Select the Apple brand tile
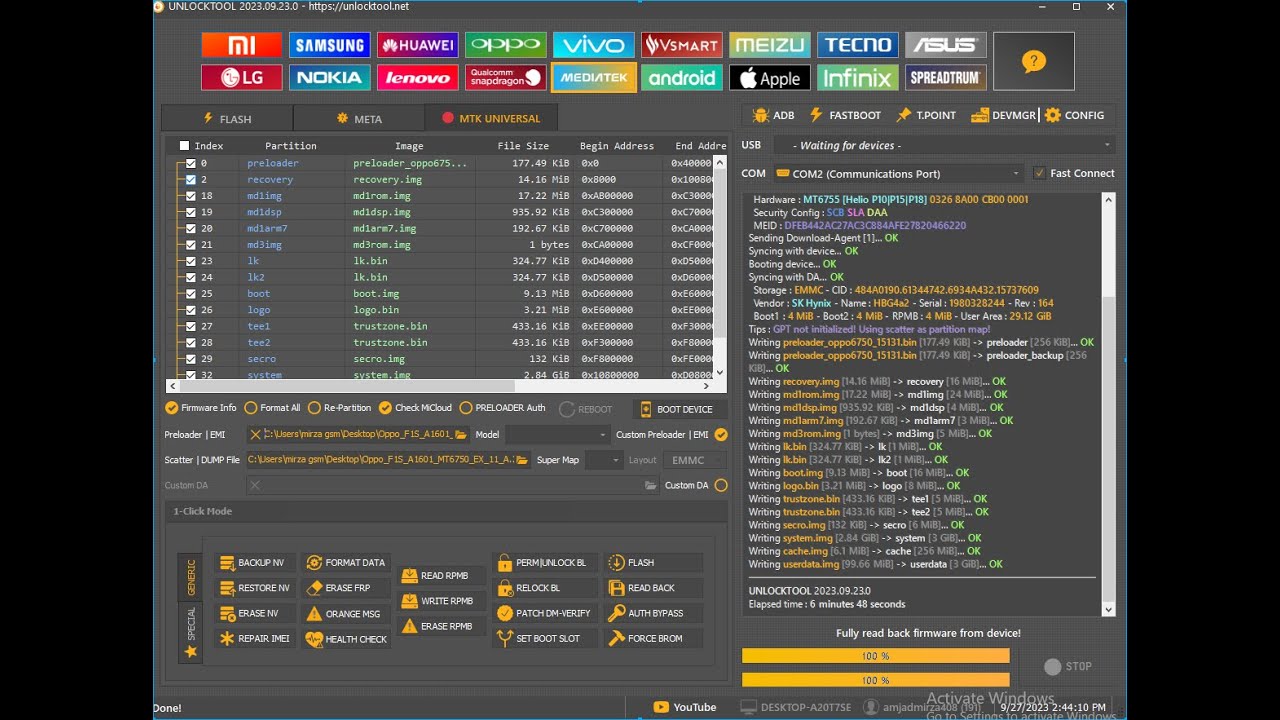1280x720 pixels. (x=769, y=78)
